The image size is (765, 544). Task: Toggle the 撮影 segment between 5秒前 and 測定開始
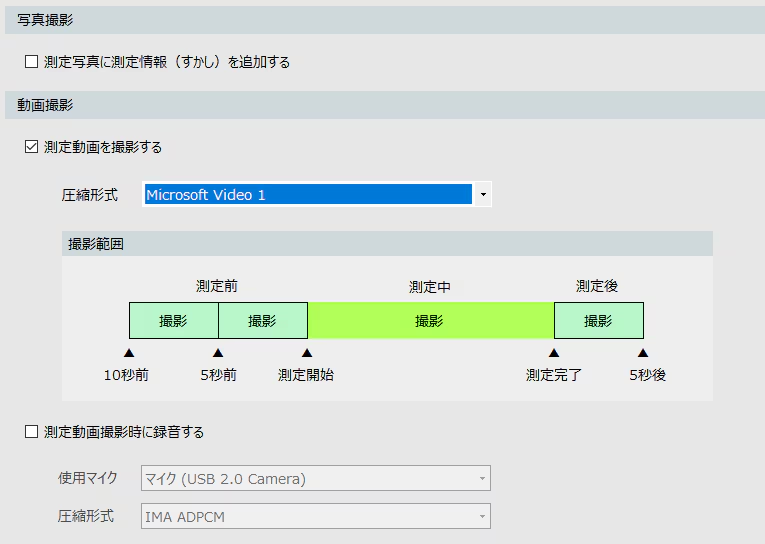262,321
